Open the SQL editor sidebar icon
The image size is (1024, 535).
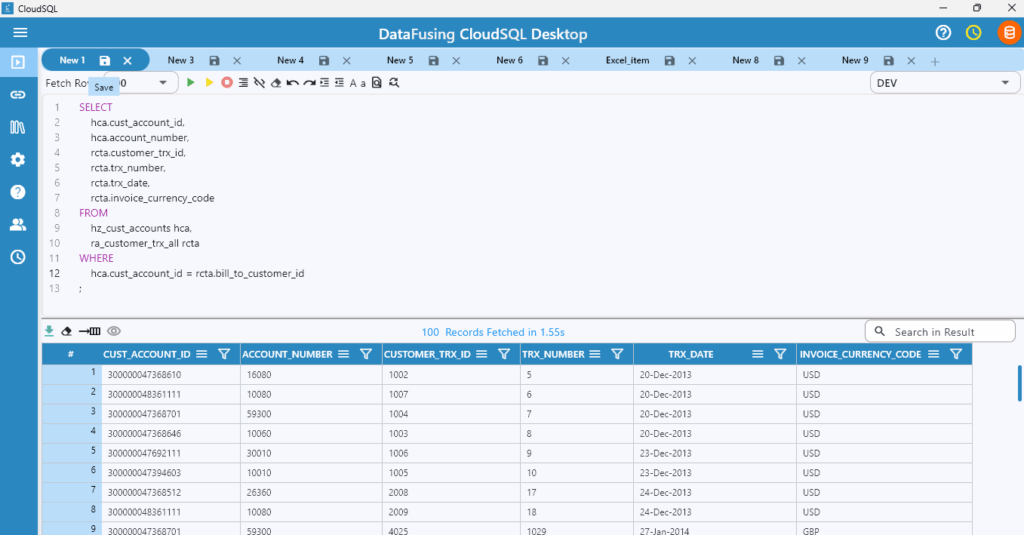pyautogui.click(x=18, y=62)
